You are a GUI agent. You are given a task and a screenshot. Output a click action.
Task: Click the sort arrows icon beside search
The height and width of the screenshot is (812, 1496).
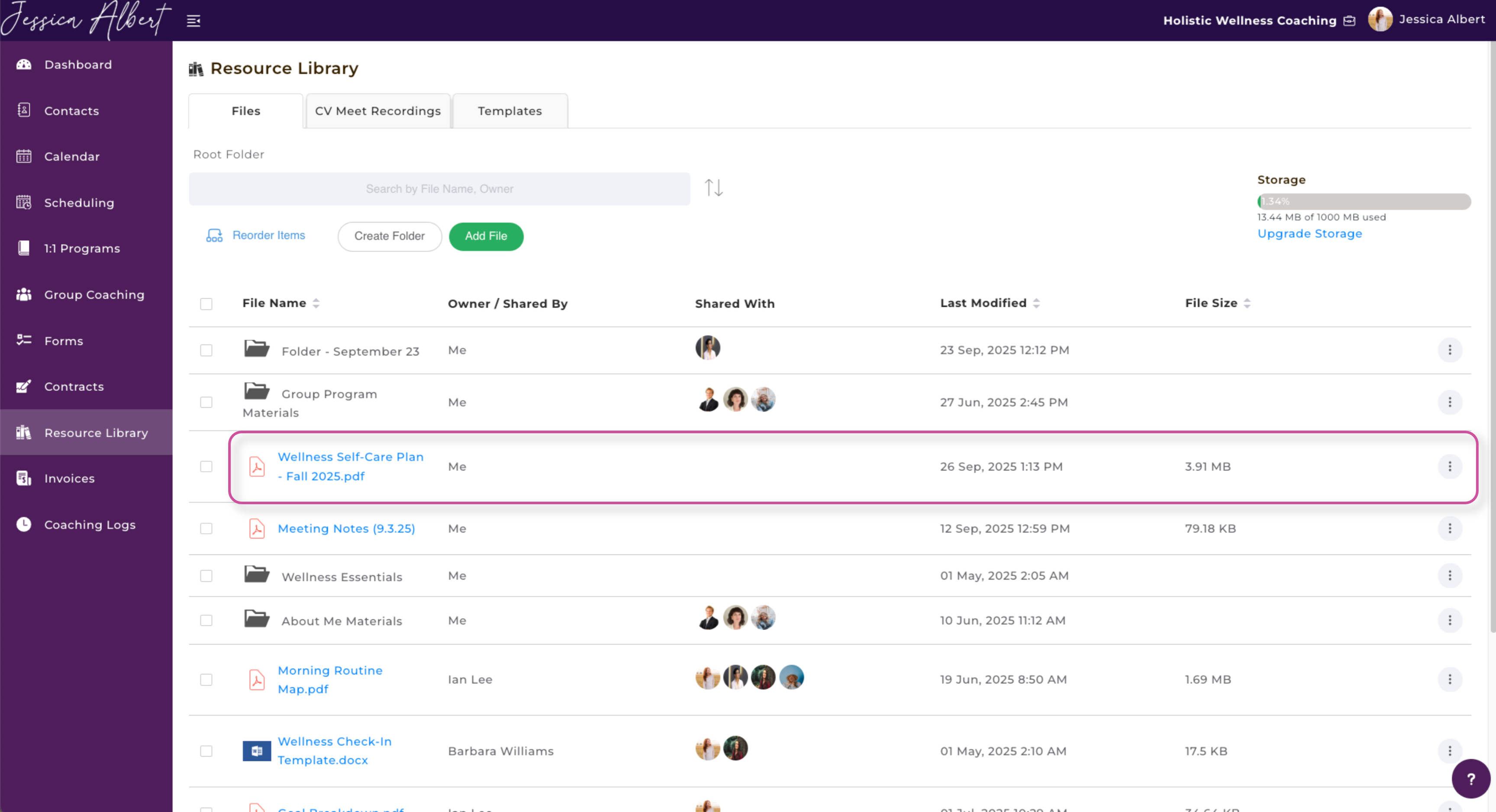tap(713, 187)
